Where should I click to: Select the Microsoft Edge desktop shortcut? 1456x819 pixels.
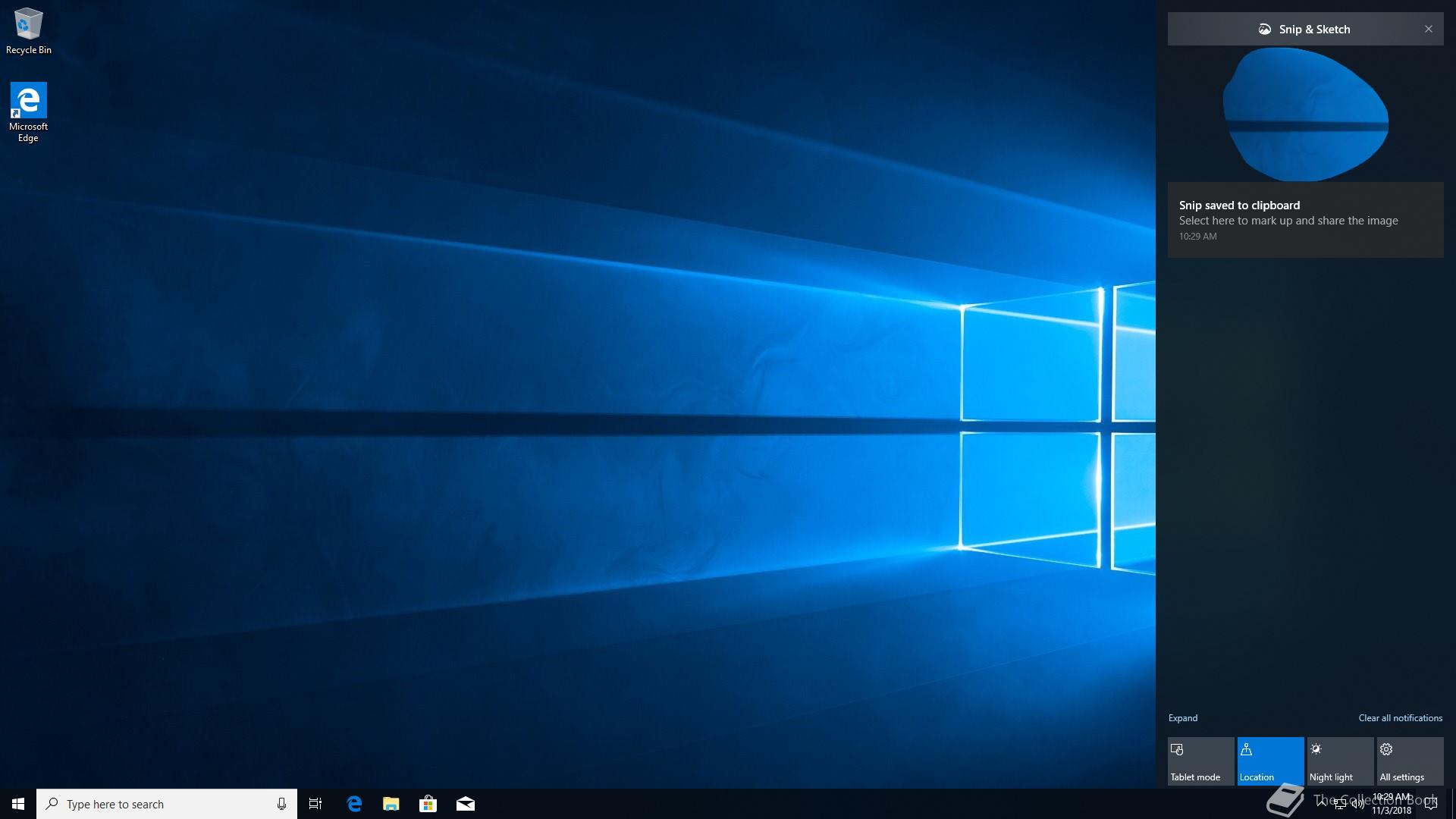click(x=28, y=112)
